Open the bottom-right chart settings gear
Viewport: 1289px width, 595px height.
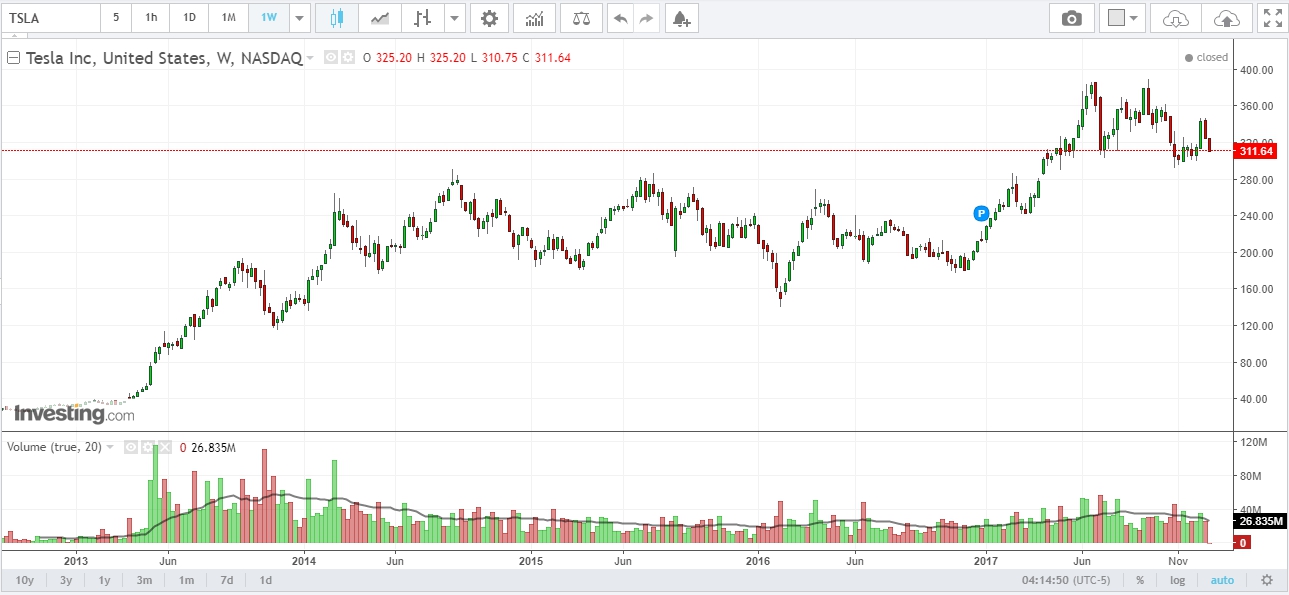1267,580
